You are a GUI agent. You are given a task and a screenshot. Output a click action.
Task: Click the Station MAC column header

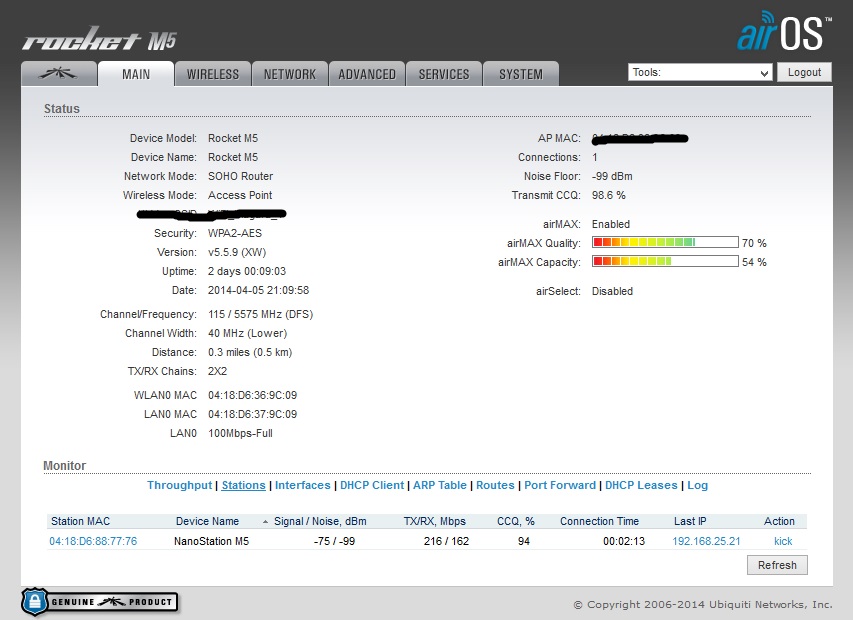81,521
